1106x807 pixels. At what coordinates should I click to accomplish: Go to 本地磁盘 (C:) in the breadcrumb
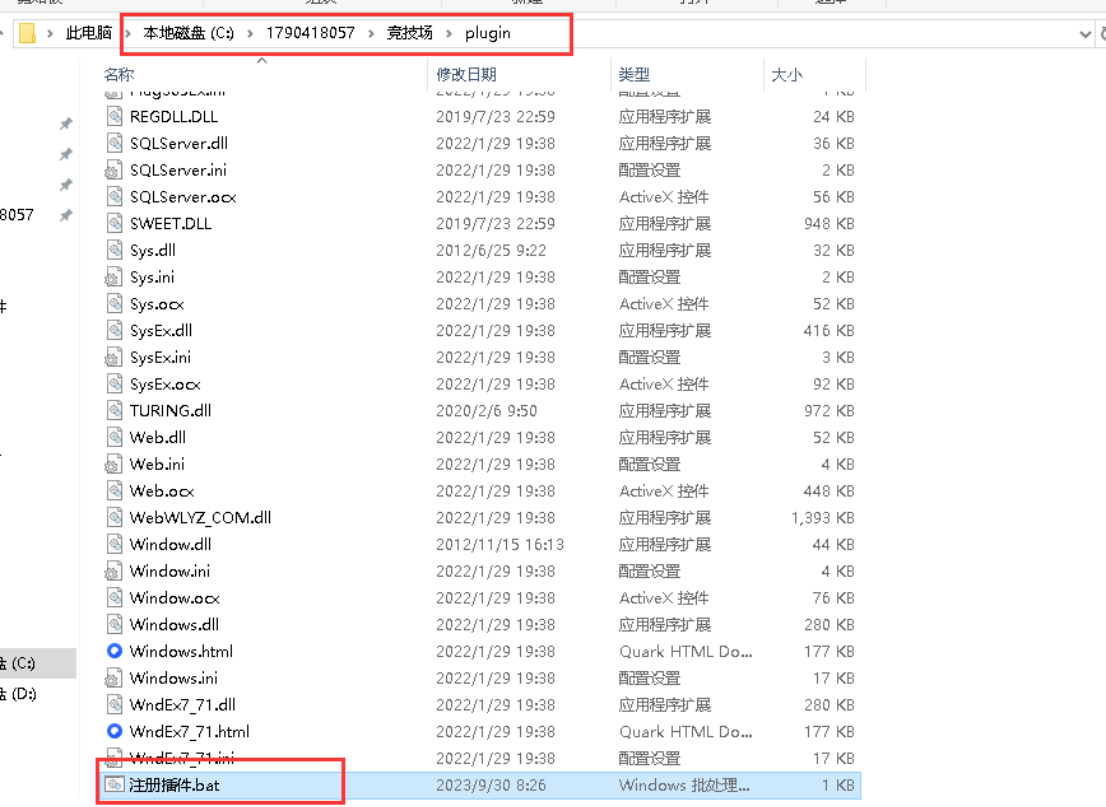point(188,33)
